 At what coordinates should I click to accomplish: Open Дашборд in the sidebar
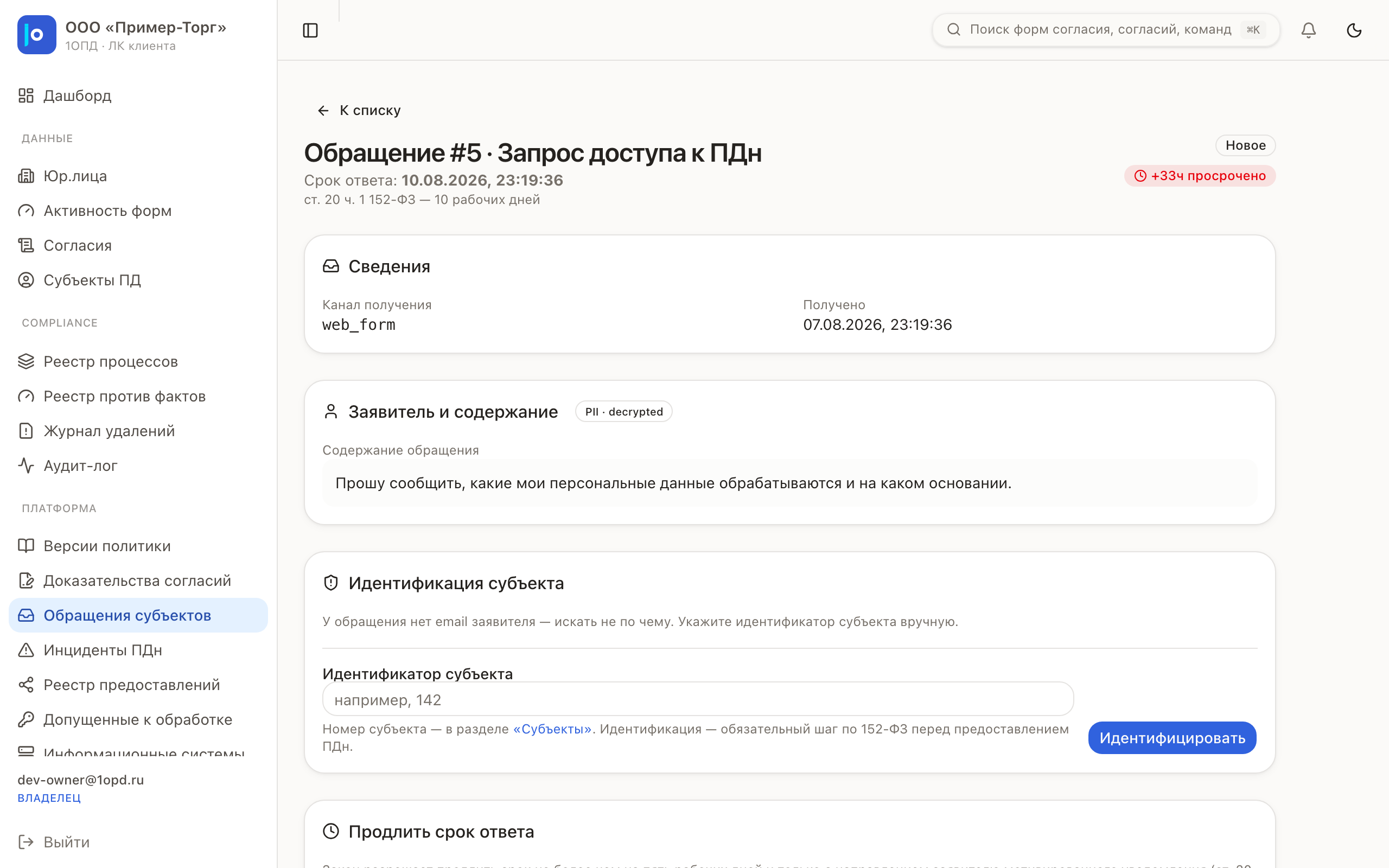[x=138, y=95]
